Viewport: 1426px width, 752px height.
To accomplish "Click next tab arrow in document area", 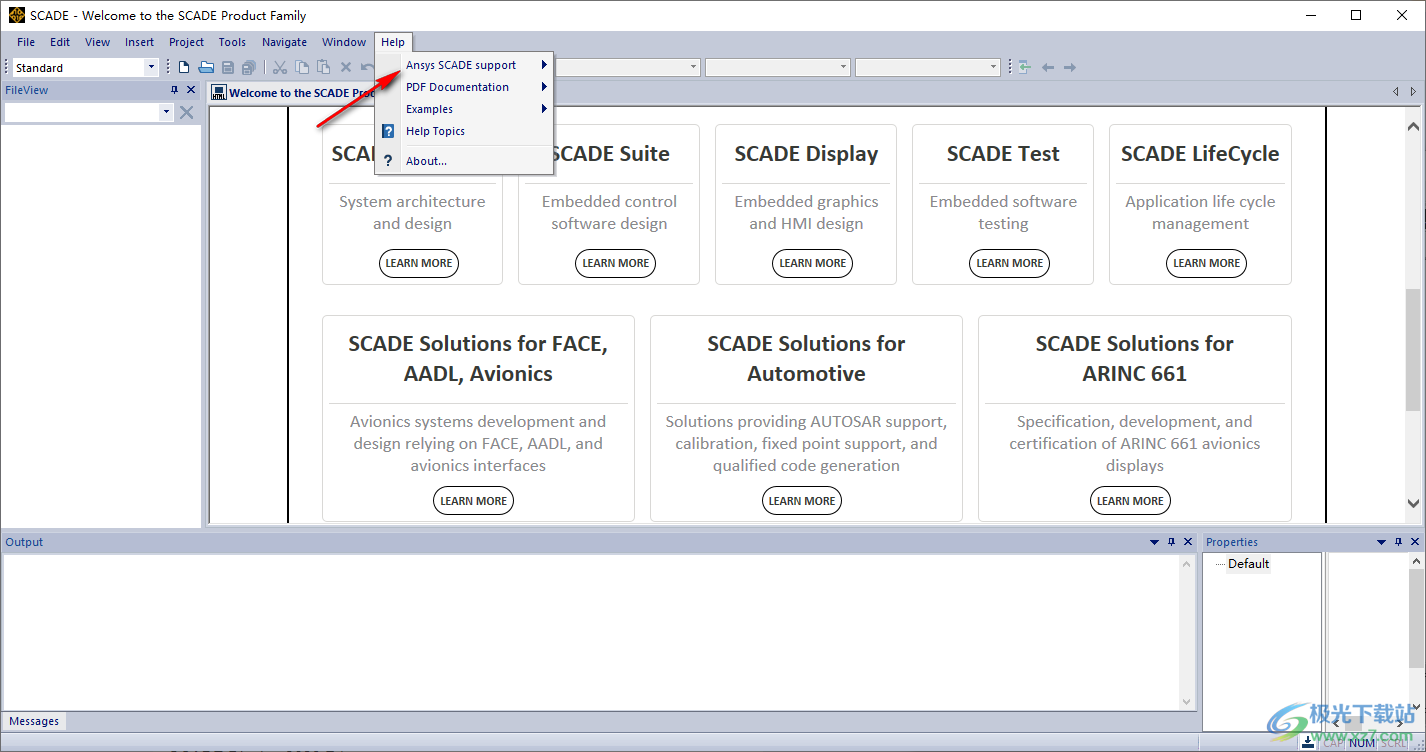I will coord(1413,92).
